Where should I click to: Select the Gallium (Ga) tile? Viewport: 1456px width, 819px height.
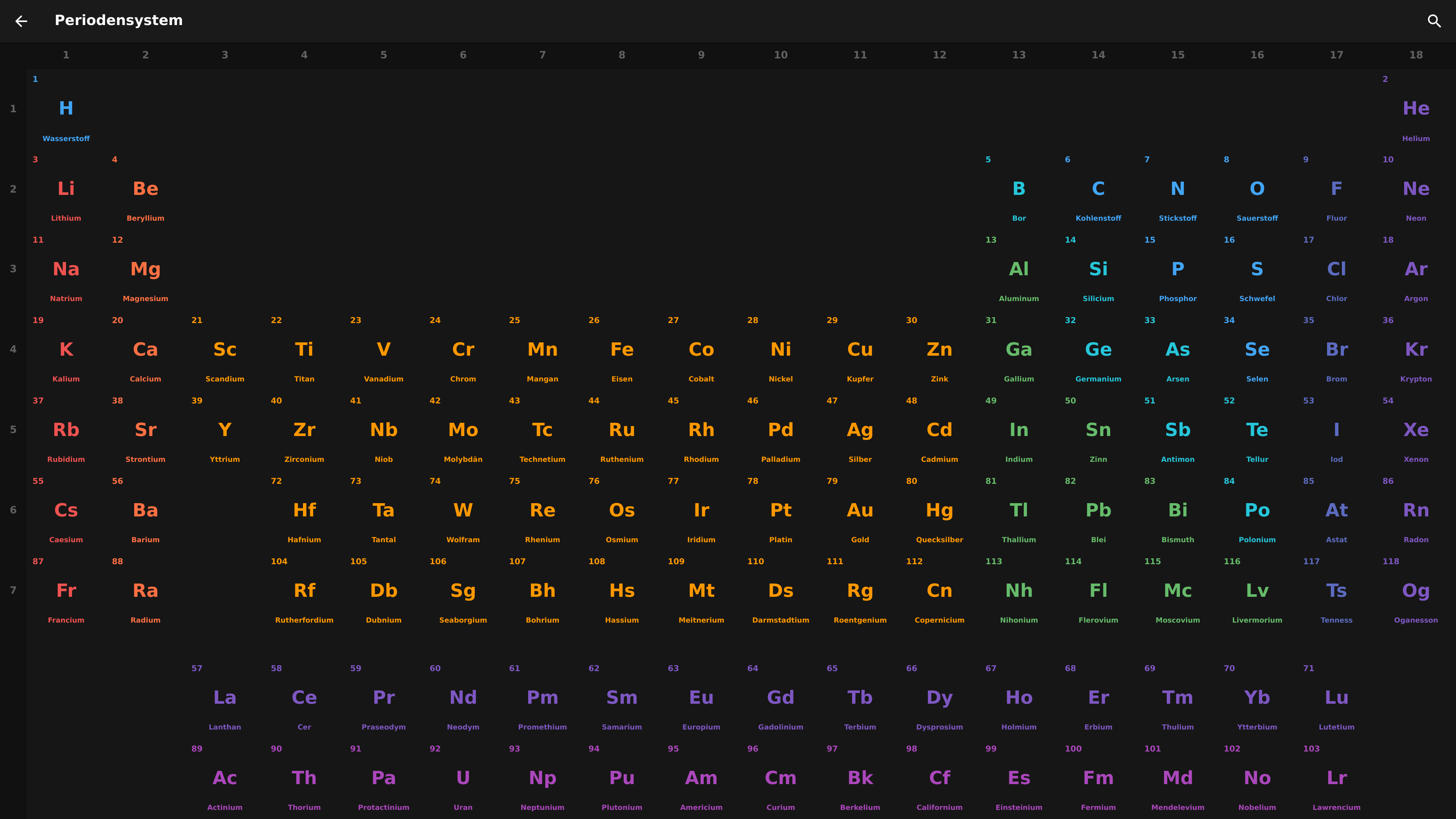(1018, 349)
